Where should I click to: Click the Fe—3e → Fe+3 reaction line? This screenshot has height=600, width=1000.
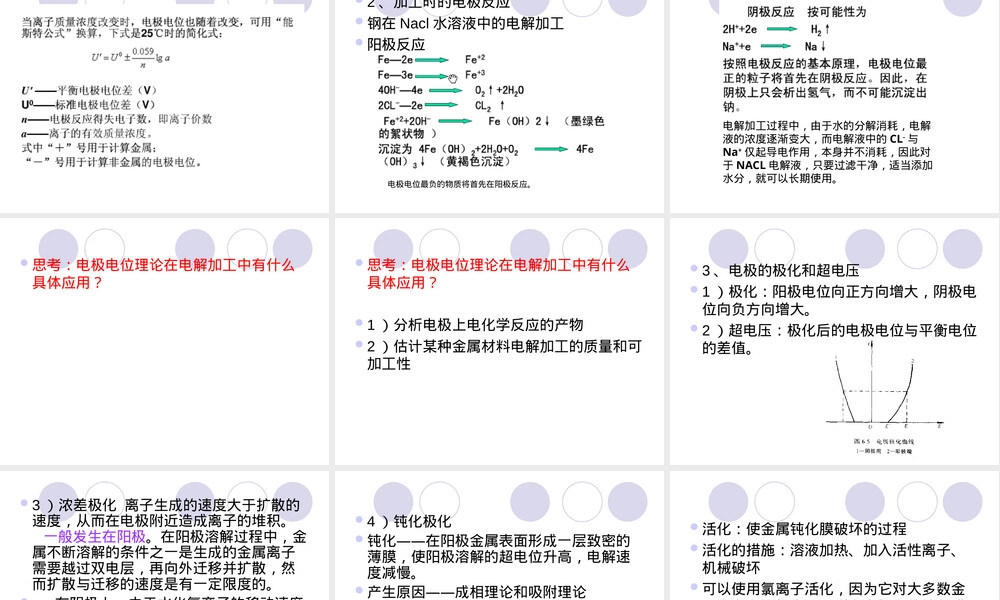(431, 75)
